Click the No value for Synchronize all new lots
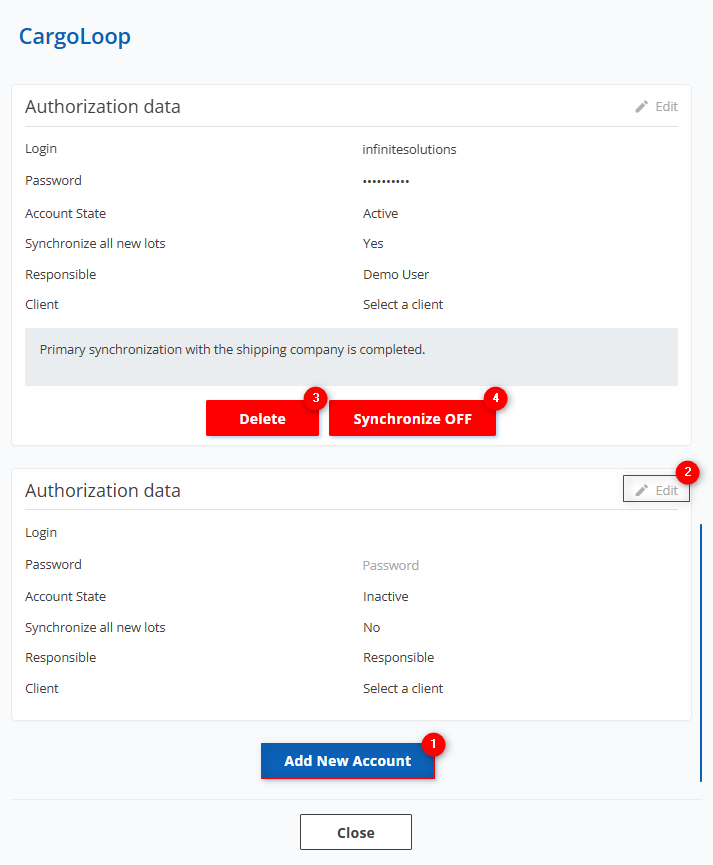This screenshot has height=865, width=713. coord(371,627)
